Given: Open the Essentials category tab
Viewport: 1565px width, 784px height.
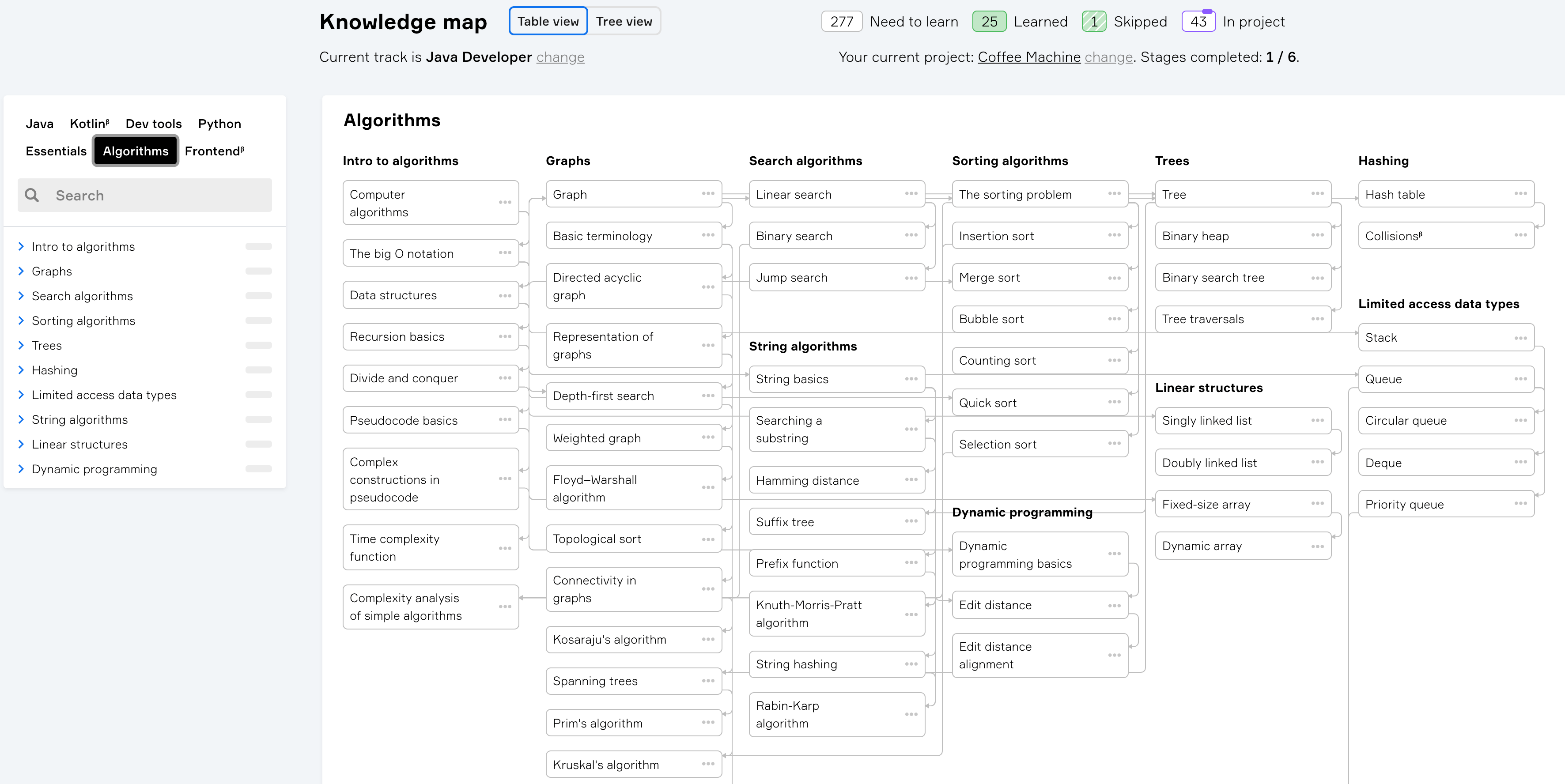Looking at the screenshot, I should pyautogui.click(x=56, y=151).
